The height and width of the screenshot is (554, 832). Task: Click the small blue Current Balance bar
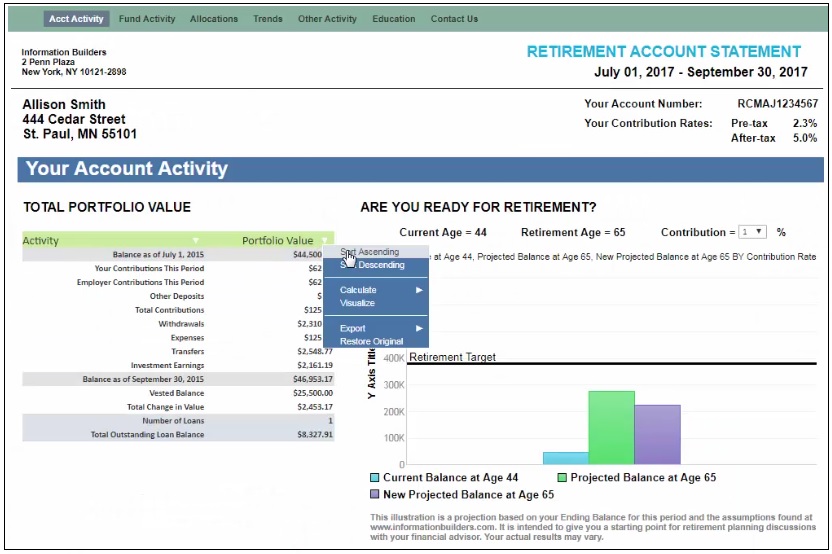click(566, 458)
